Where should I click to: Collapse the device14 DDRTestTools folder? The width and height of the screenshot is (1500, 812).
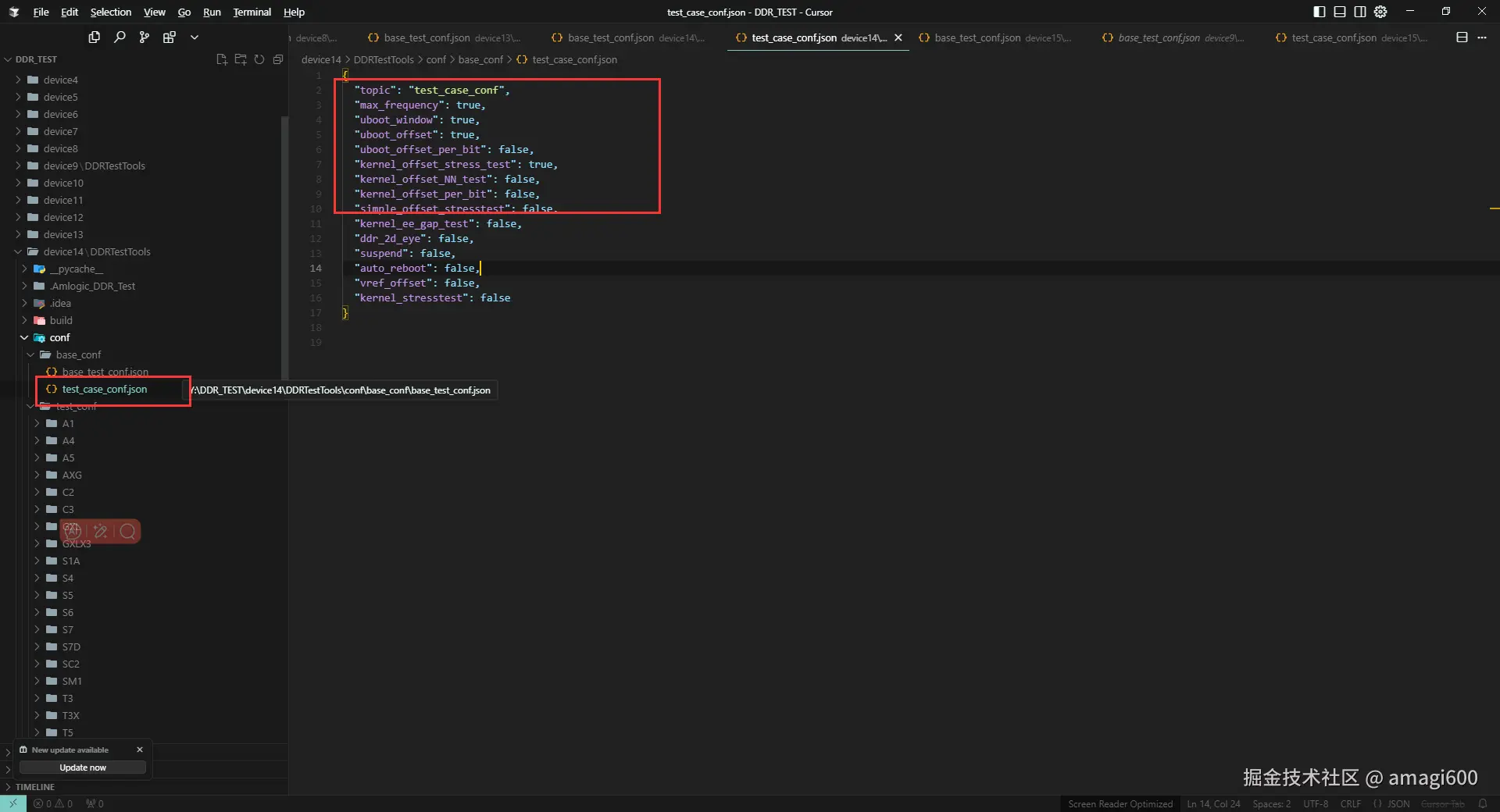(18, 251)
